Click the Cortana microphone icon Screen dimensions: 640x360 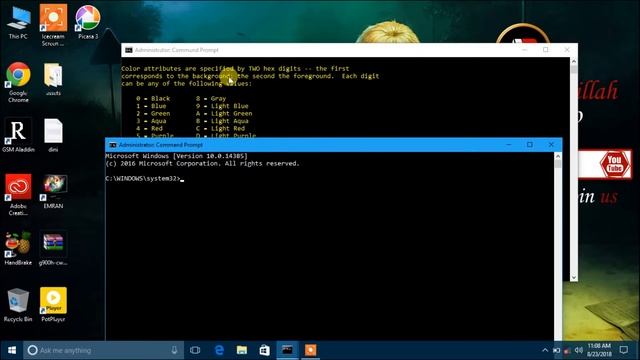tap(174, 350)
